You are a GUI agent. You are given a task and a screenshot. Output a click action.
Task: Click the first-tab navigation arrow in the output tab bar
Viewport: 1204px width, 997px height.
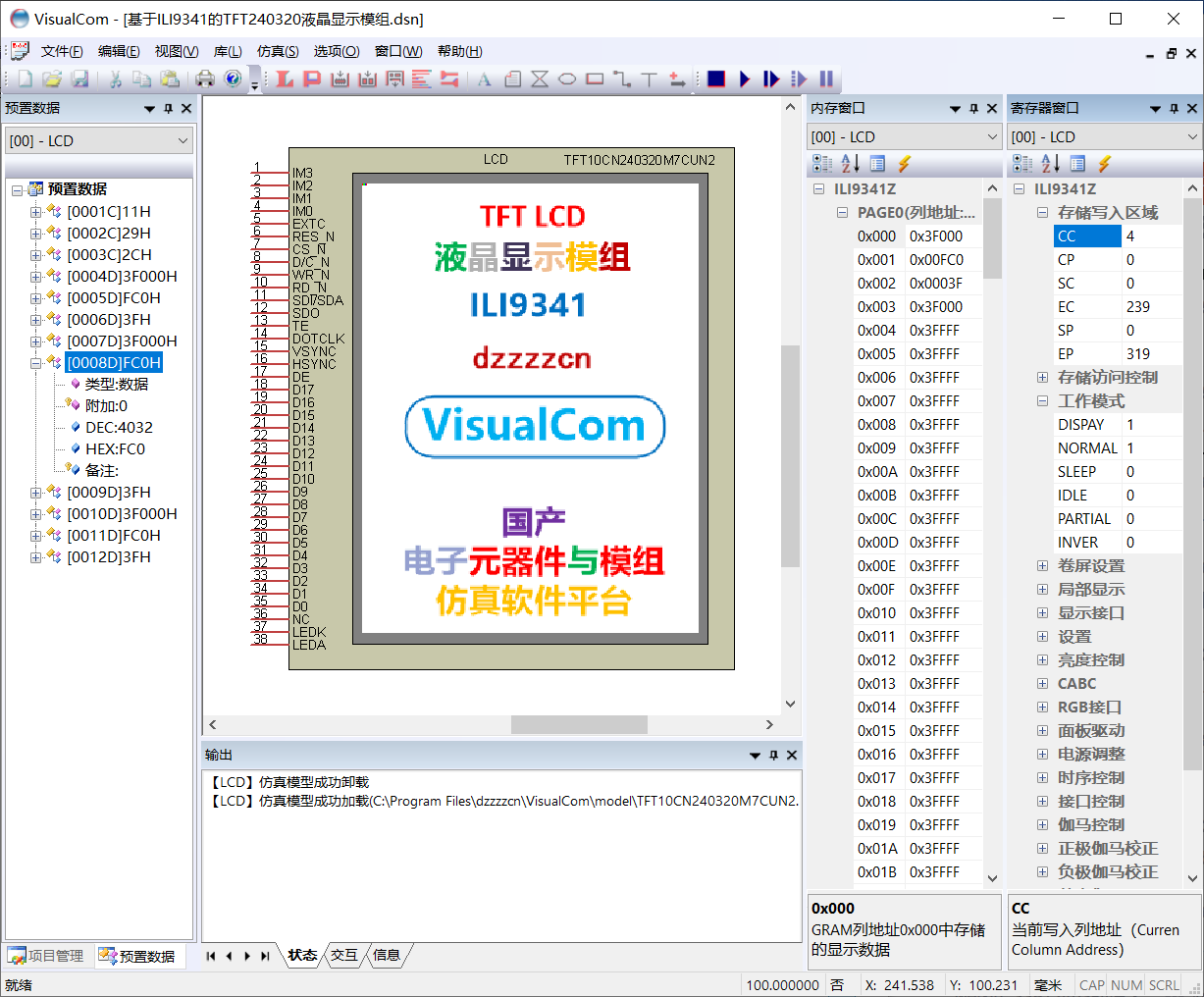[x=211, y=956]
